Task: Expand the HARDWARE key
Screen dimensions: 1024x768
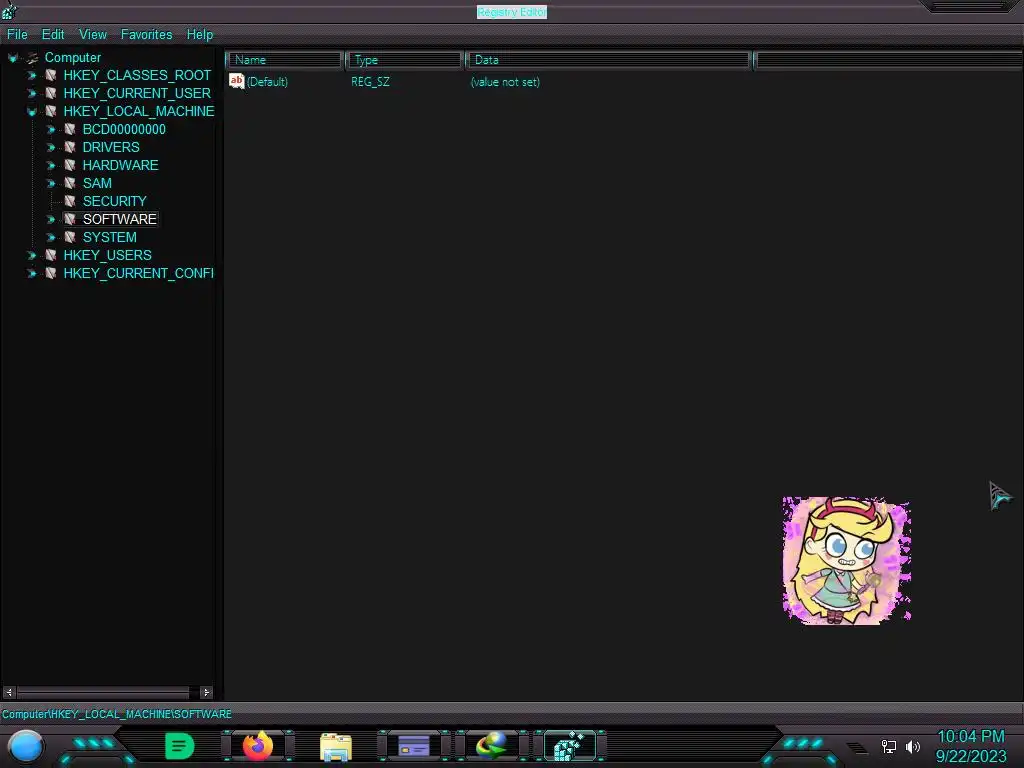Action: tap(50, 165)
